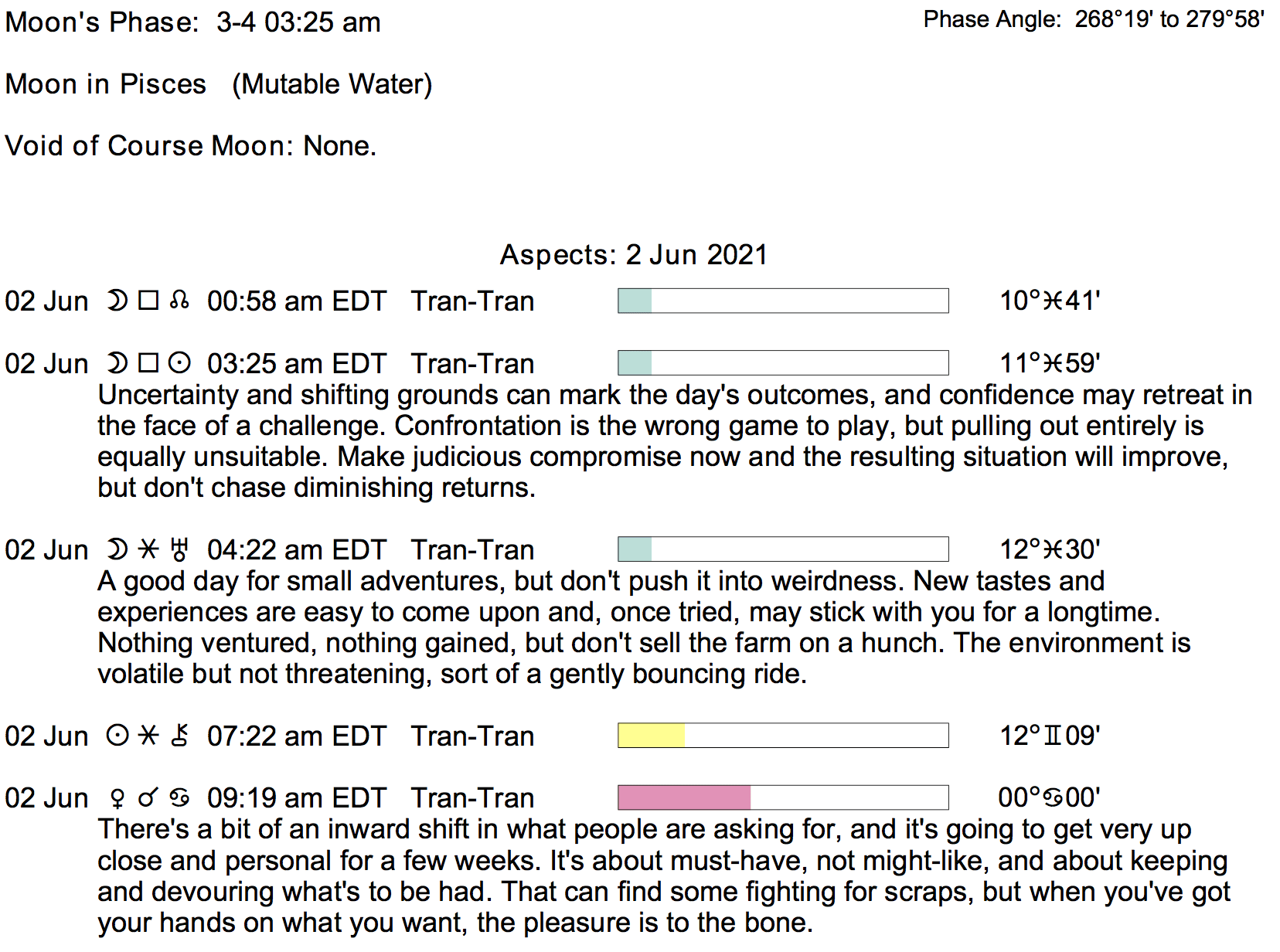Click the 'Aspects: 2 Jun 2021' heading
Image resolution: width=1280 pixels, height=952 pixels.
click(633, 255)
